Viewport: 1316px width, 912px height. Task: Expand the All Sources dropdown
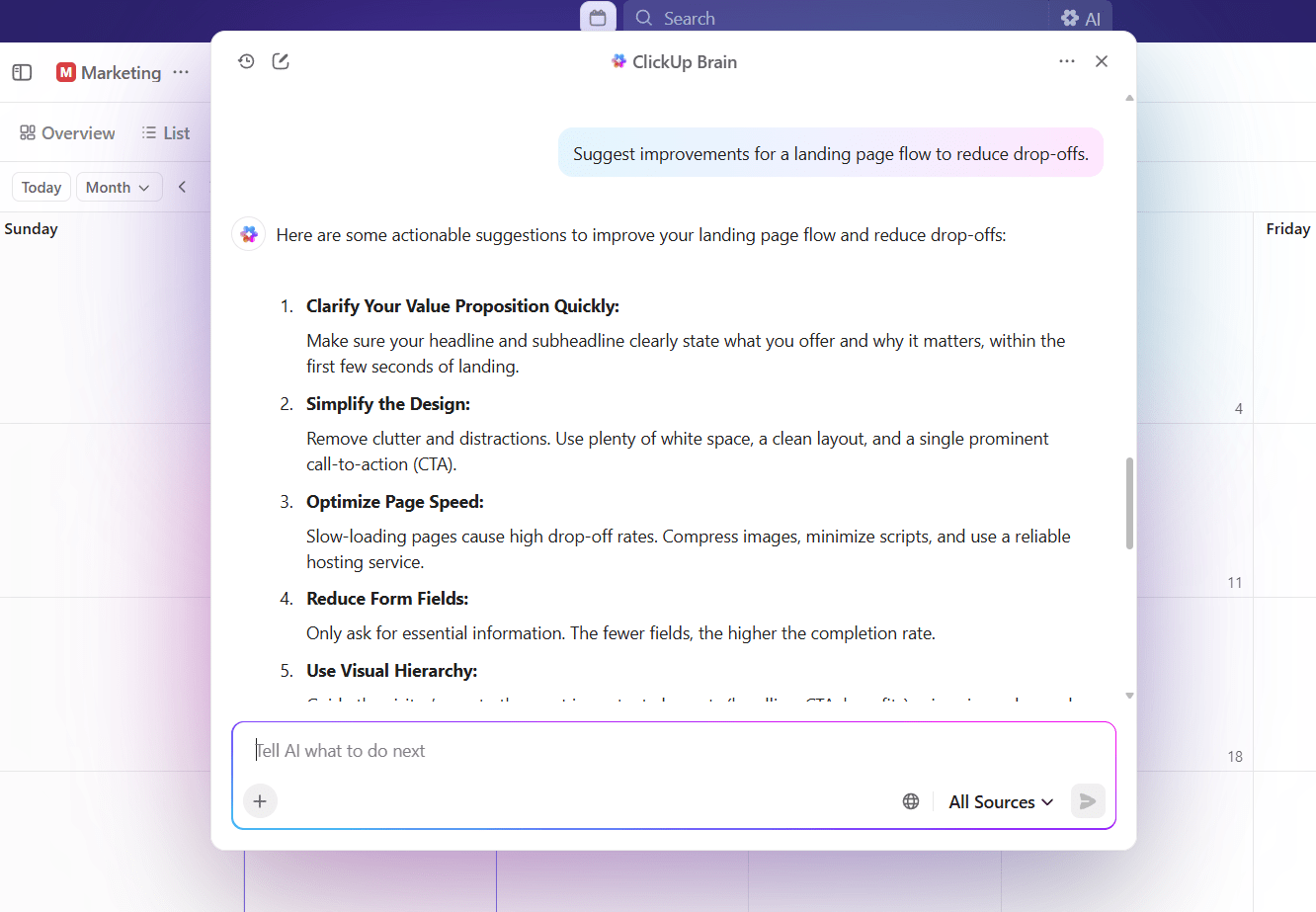tap(1001, 801)
